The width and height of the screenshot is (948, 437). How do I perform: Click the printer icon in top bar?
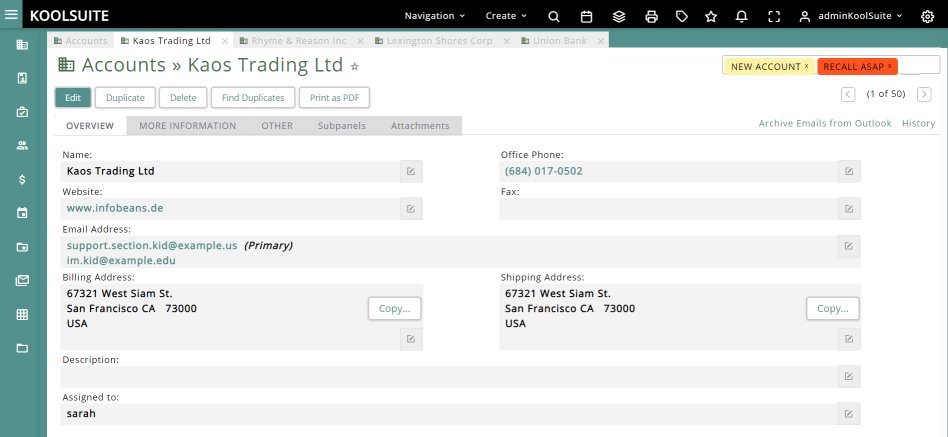coord(651,16)
